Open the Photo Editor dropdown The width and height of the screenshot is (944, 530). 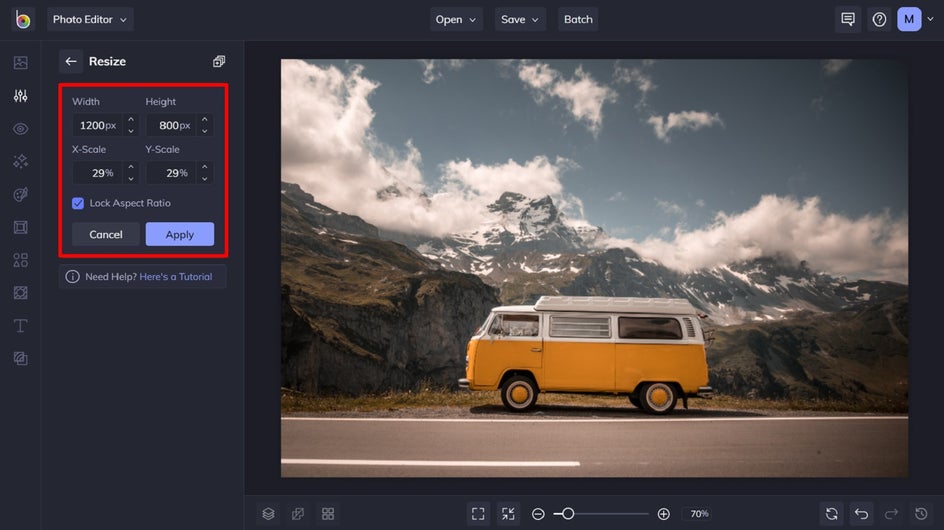click(90, 19)
